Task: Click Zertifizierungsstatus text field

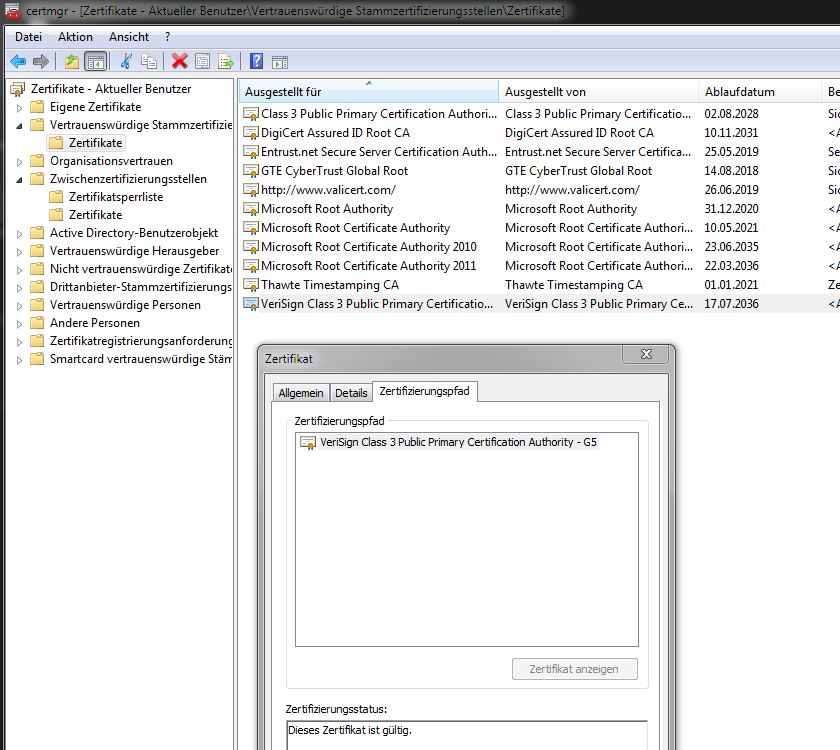Action: [x=467, y=735]
